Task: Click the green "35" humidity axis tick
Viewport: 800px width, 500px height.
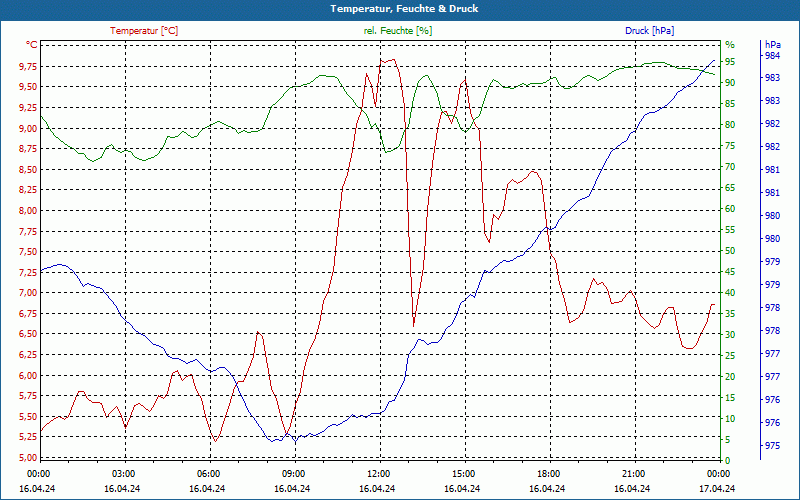Action: click(730, 314)
